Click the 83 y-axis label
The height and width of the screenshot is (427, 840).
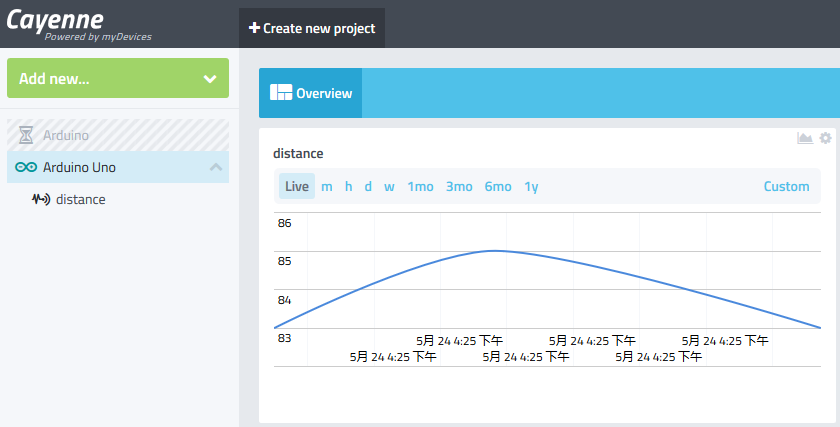tap(284, 338)
